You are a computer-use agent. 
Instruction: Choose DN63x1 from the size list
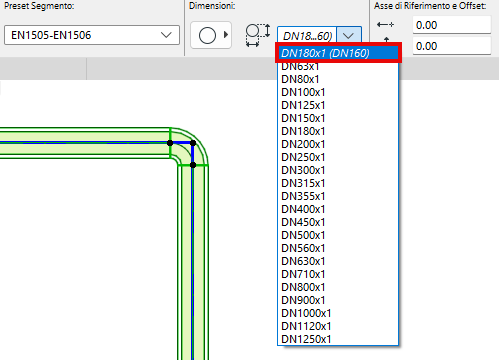click(300, 67)
